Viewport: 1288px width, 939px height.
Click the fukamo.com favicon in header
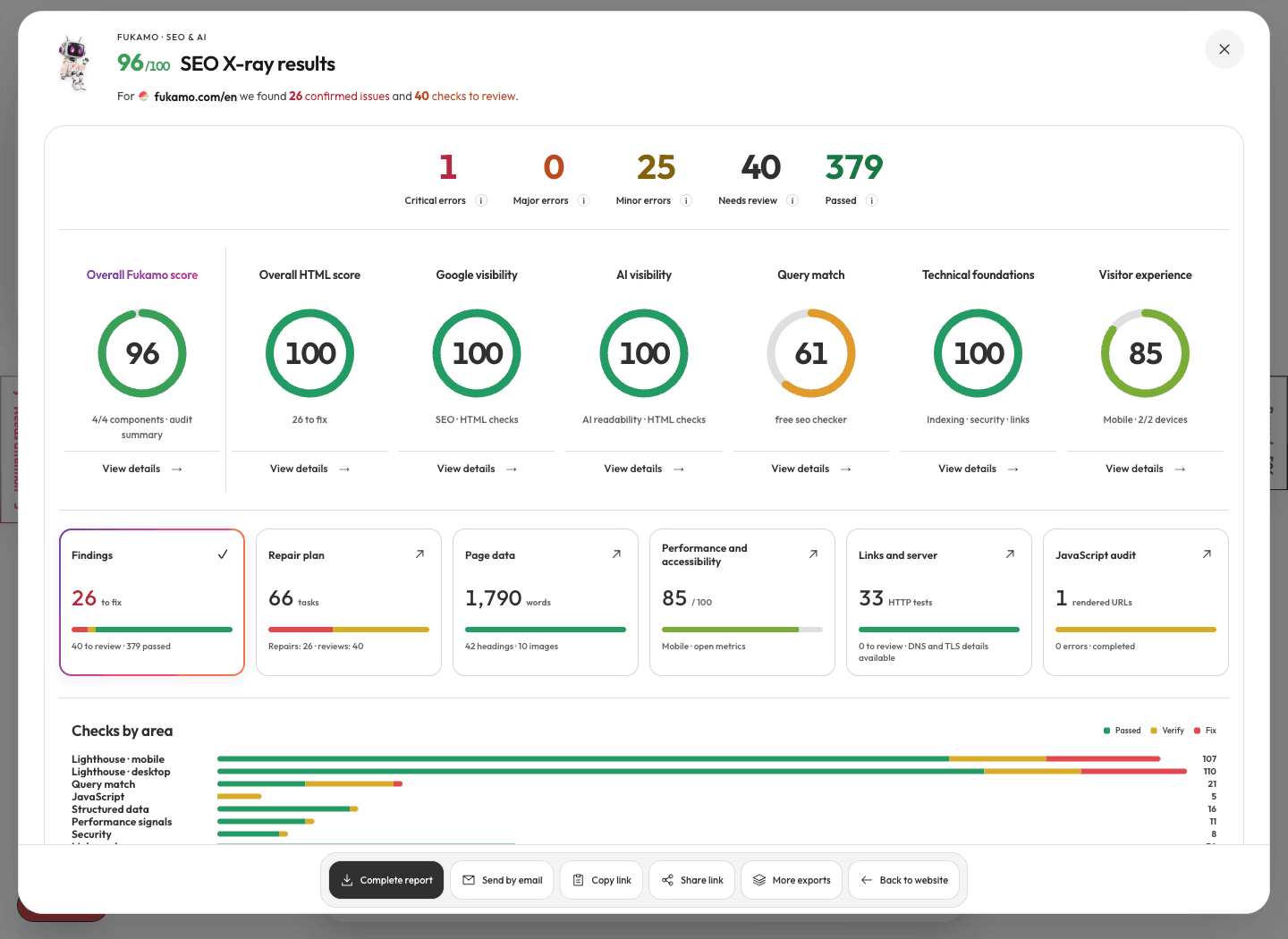click(143, 96)
